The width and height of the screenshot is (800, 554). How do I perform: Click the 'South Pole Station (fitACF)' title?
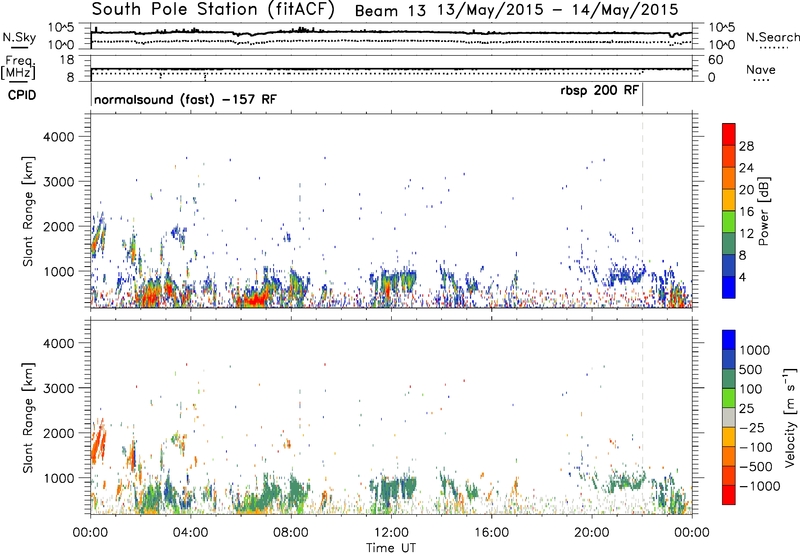click(x=213, y=9)
